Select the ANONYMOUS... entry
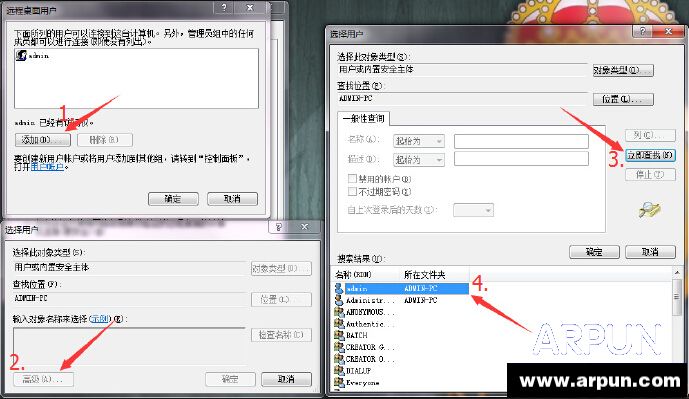Viewport: 689px width, 399px height. click(370, 312)
